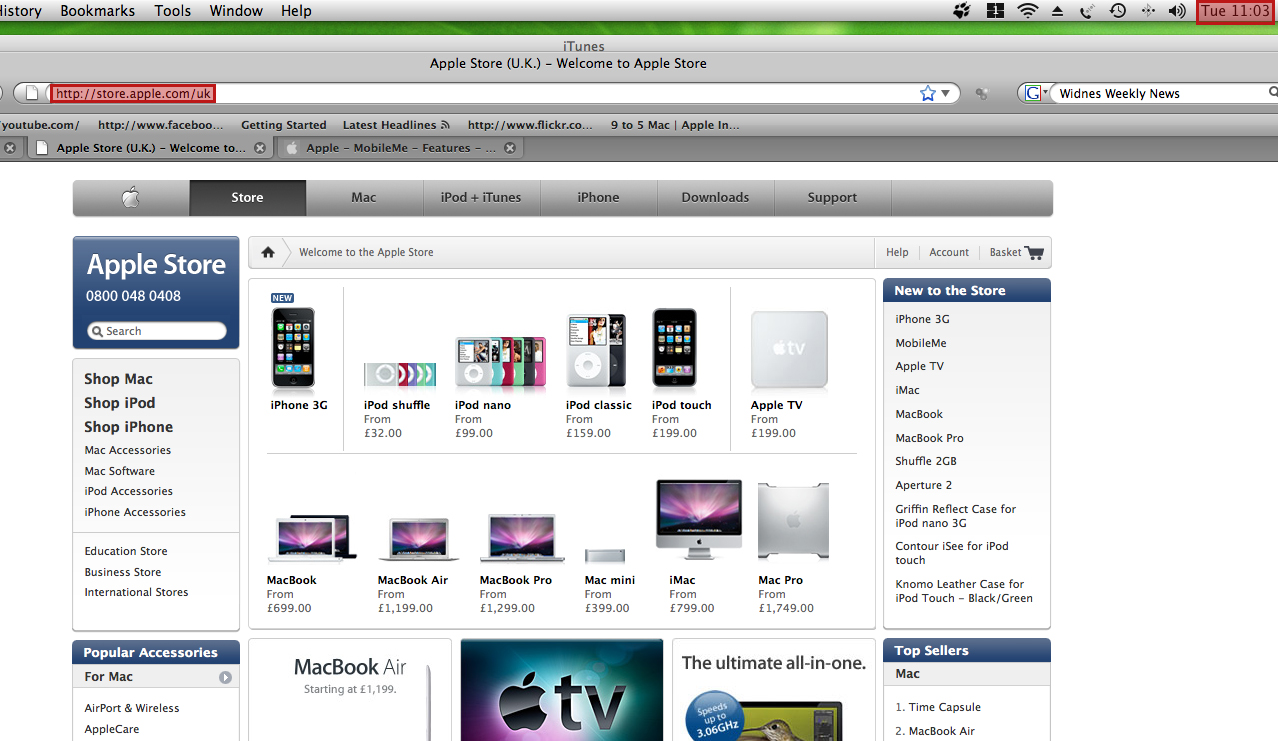Select the Store tab in site navigation
The height and width of the screenshot is (741, 1278).
point(248,198)
